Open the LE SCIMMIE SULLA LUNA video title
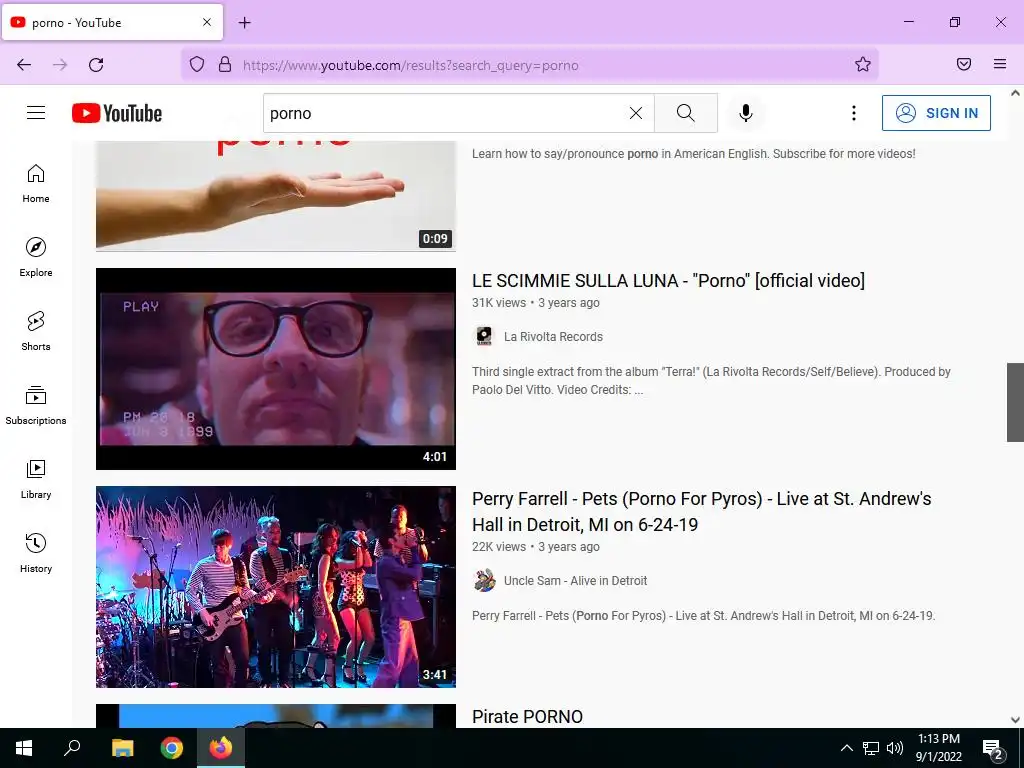Image resolution: width=1024 pixels, height=768 pixels. (x=668, y=281)
